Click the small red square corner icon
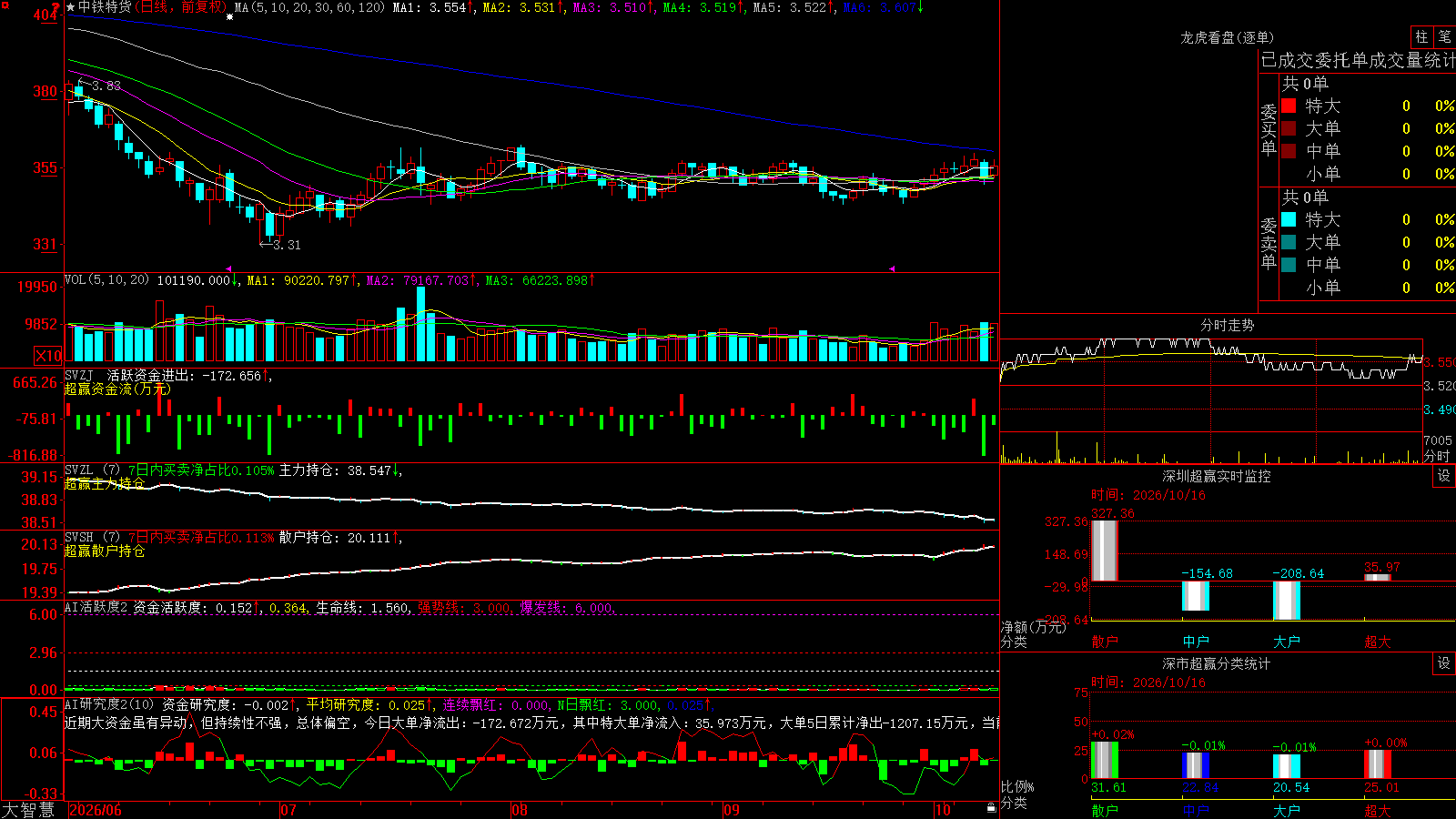The width and height of the screenshot is (1456, 819). click(x=4, y=4)
